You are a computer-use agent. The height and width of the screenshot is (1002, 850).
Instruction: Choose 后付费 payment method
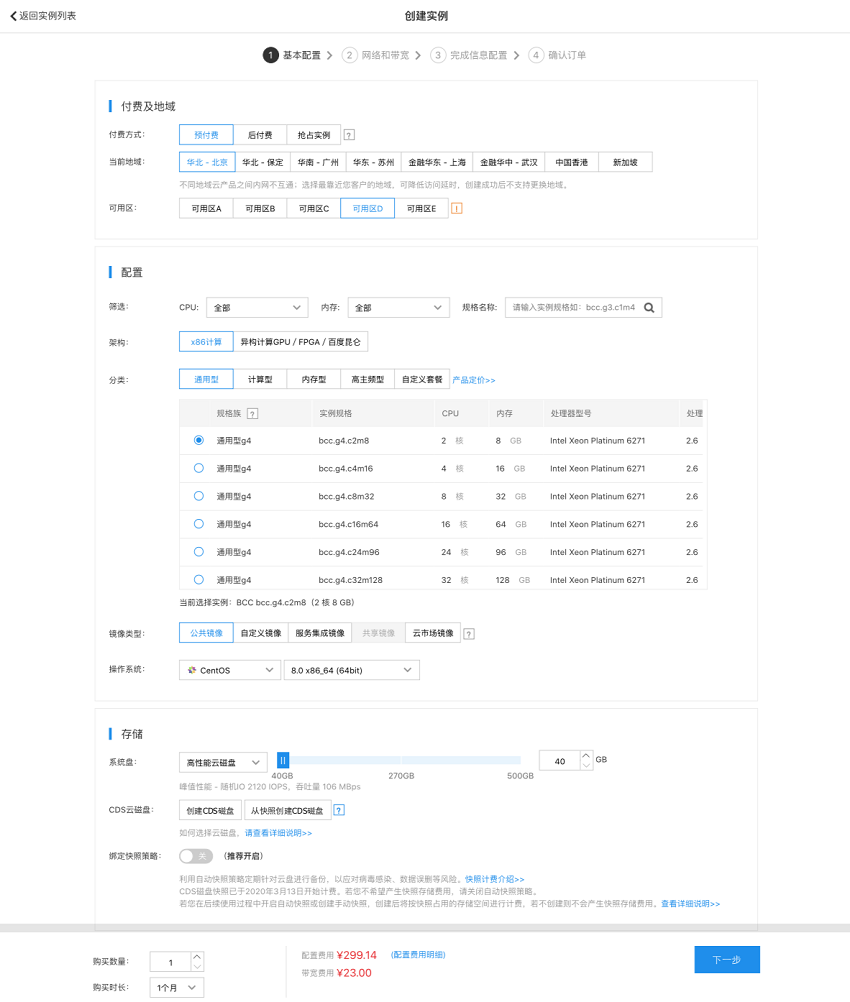point(260,135)
